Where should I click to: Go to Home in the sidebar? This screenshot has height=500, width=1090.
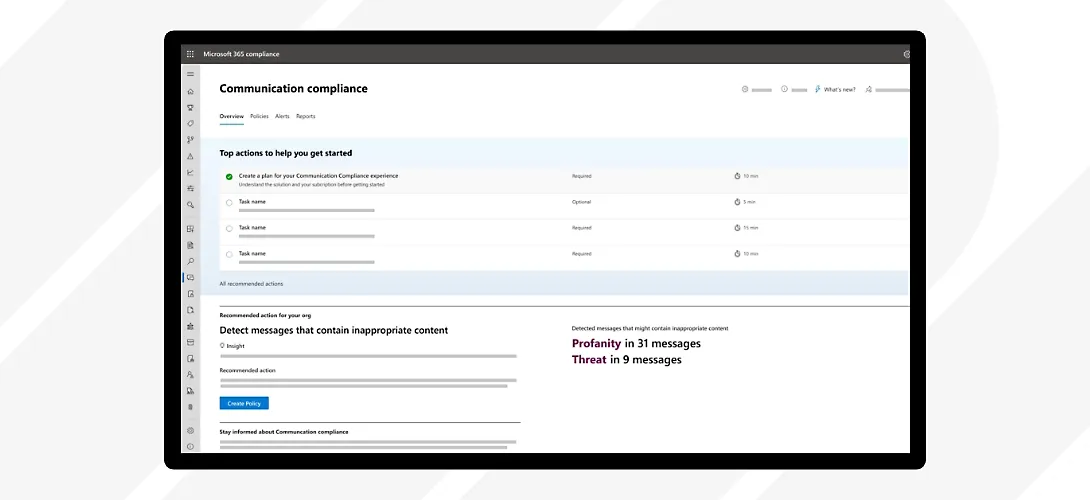click(x=190, y=92)
